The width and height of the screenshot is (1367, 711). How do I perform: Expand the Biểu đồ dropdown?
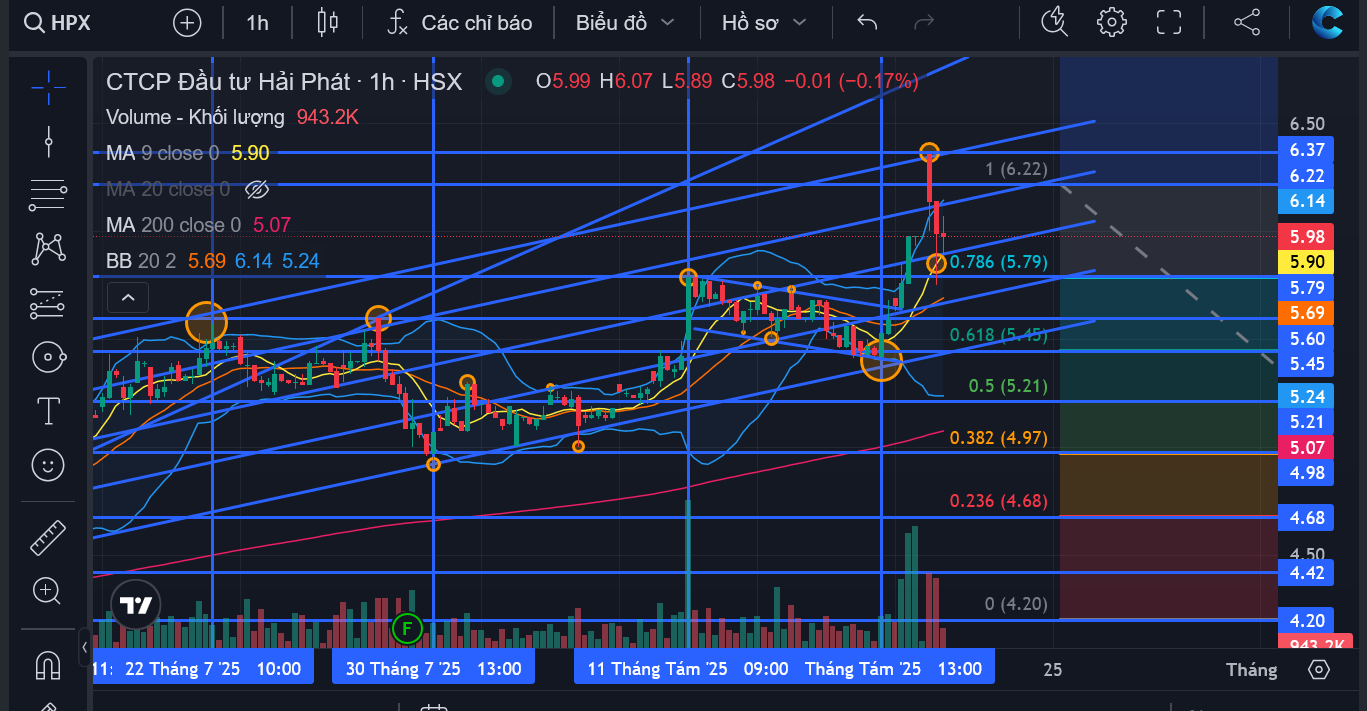coord(625,22)
